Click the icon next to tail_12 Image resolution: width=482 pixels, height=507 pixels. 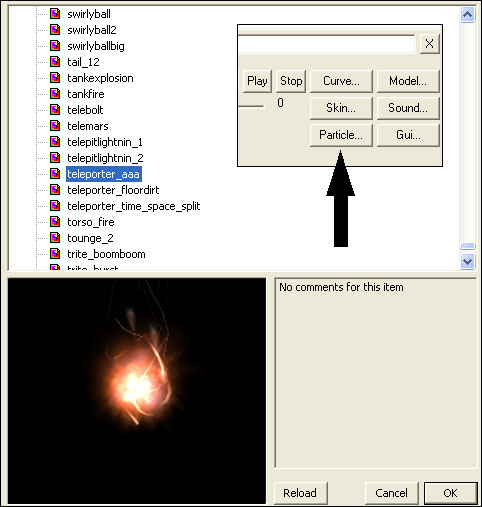[55, 62]
